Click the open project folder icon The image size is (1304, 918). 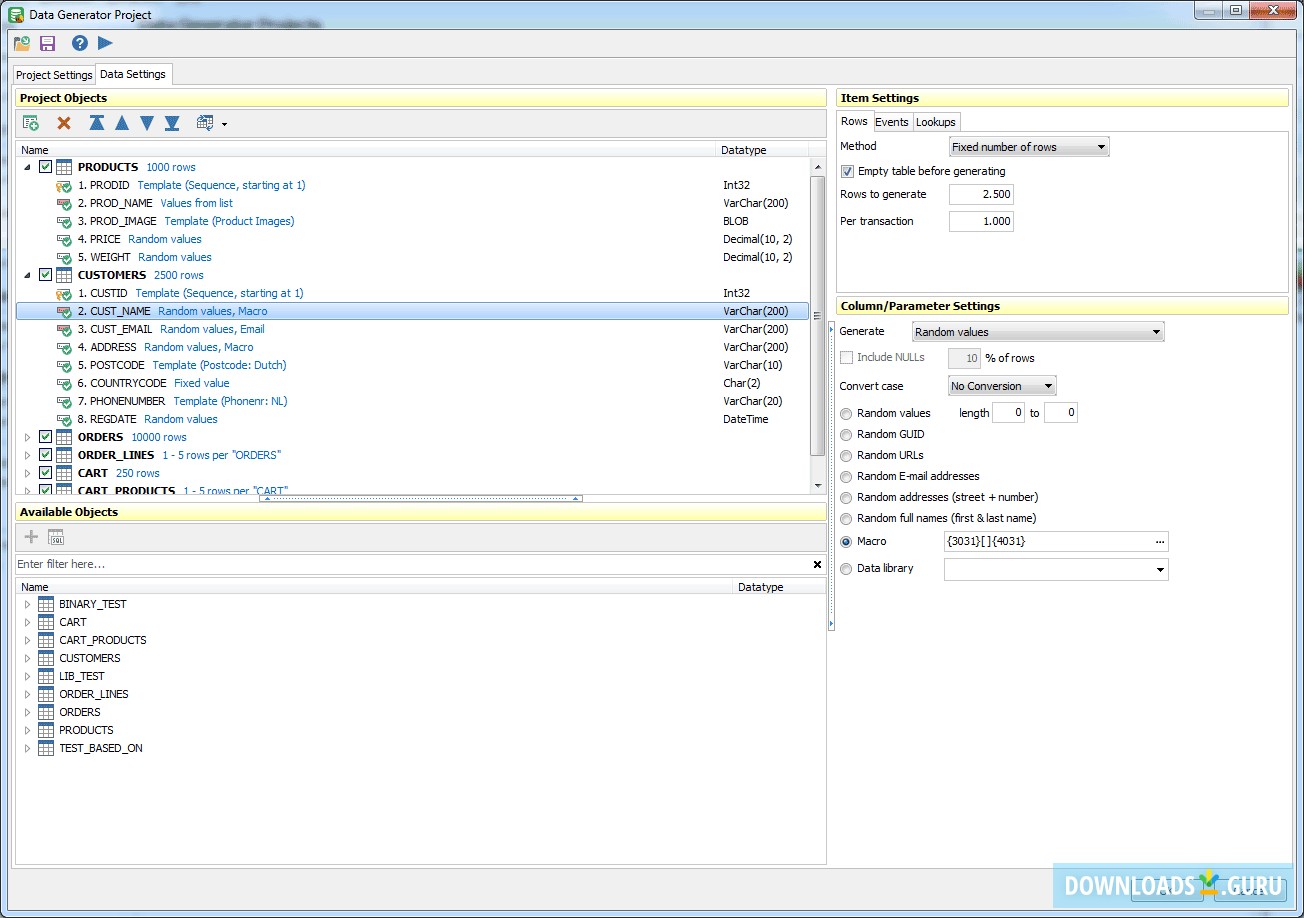(22, 43)
